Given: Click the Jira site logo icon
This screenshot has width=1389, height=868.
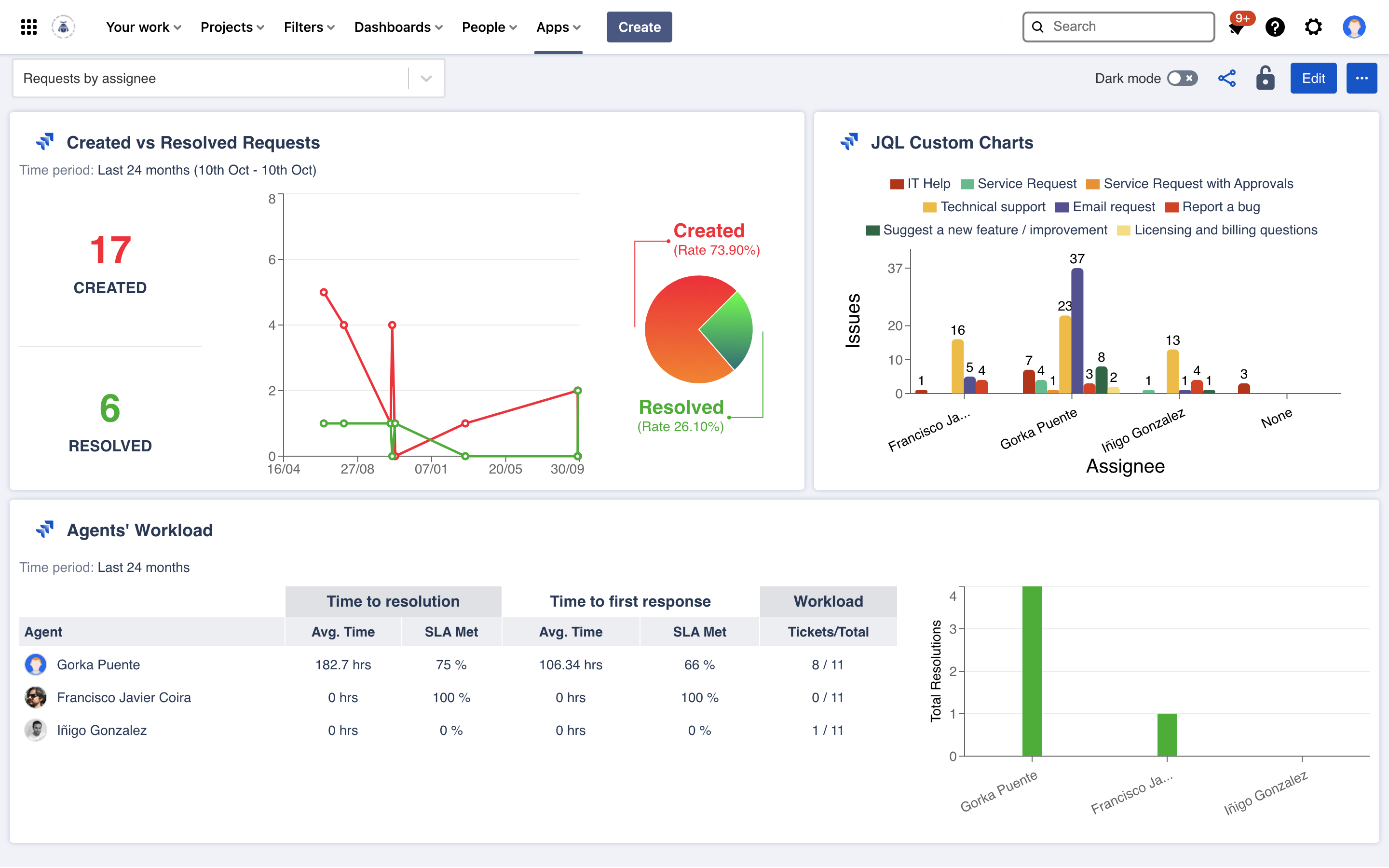Looking at the screenshot, I should tap(63, 27).
